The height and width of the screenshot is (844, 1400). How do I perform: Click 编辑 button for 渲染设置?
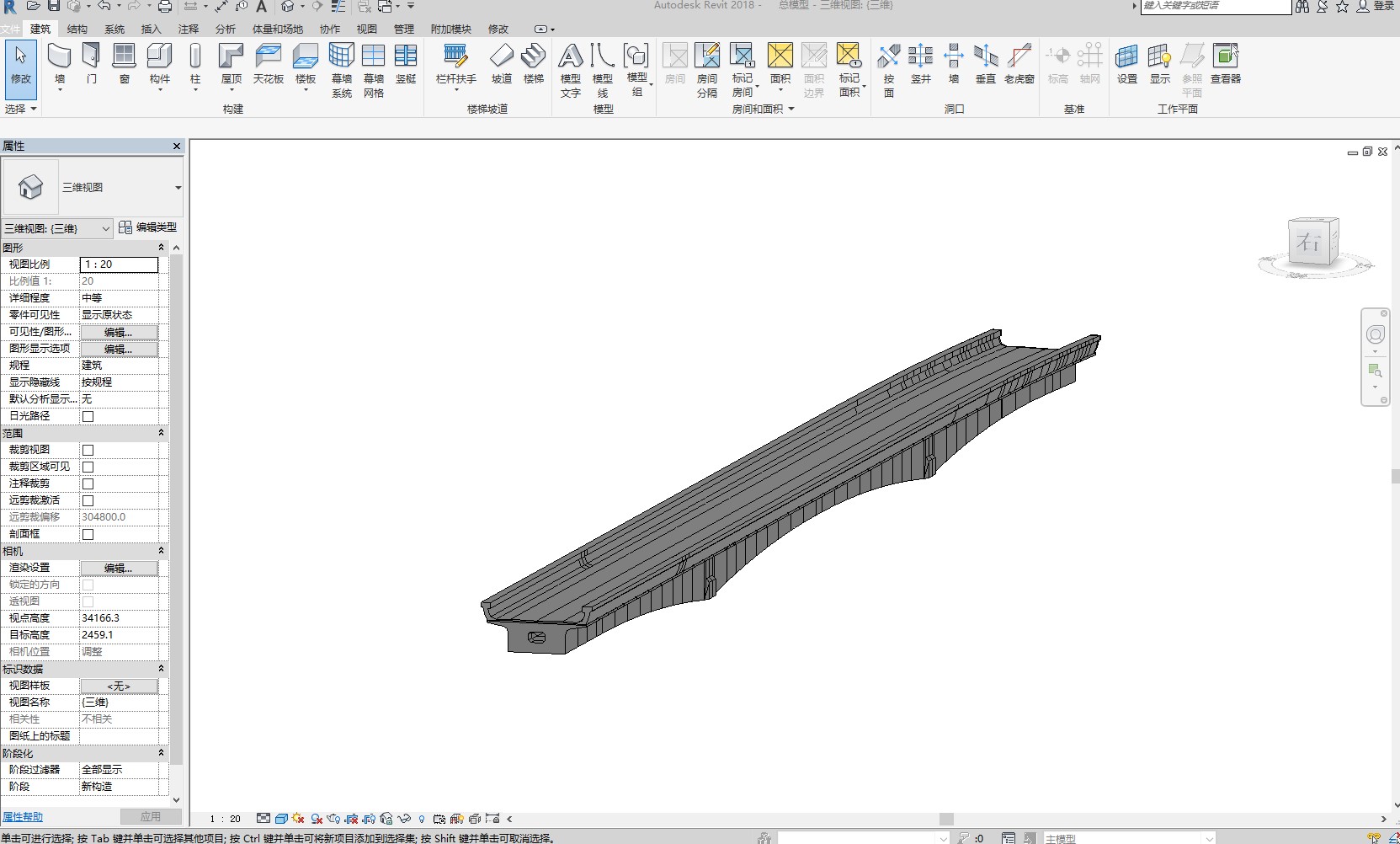[119, 568]
